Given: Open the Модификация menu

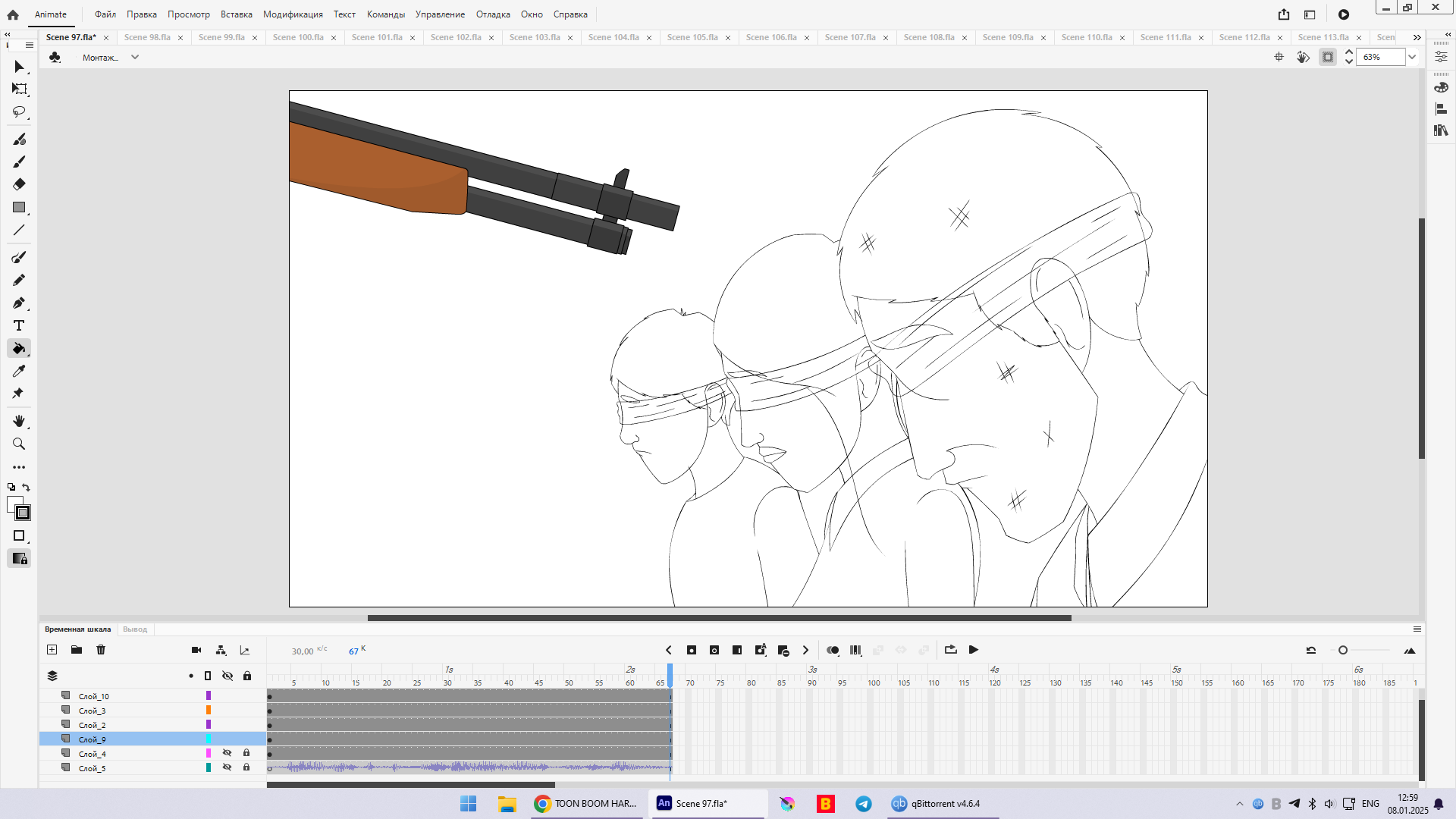Looking at the screenshot, I should tap(293, 14).
